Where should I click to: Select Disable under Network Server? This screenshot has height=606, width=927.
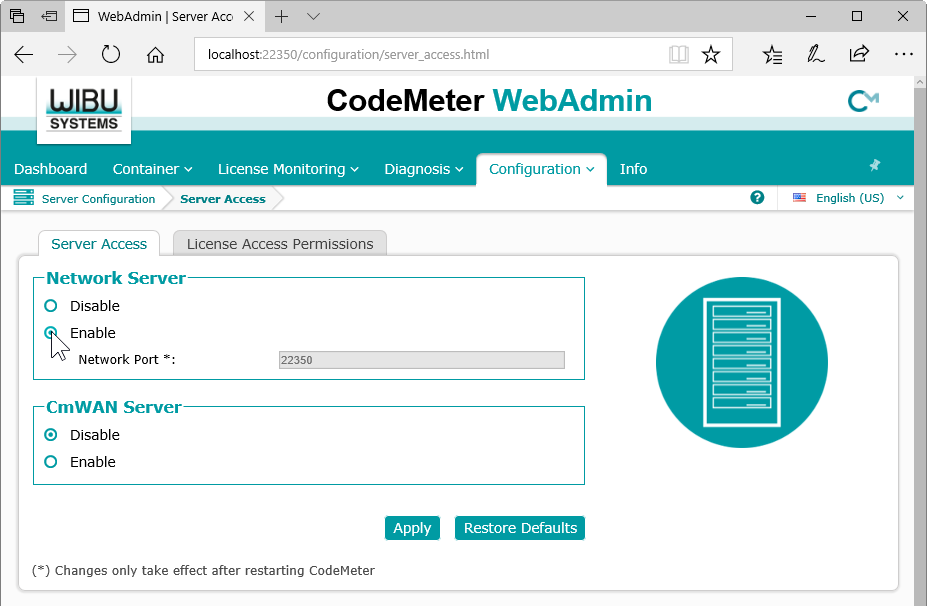coord(51,306)
